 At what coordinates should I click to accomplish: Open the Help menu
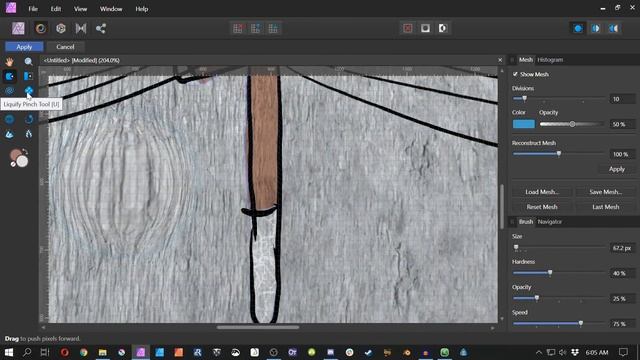point(142,9)
